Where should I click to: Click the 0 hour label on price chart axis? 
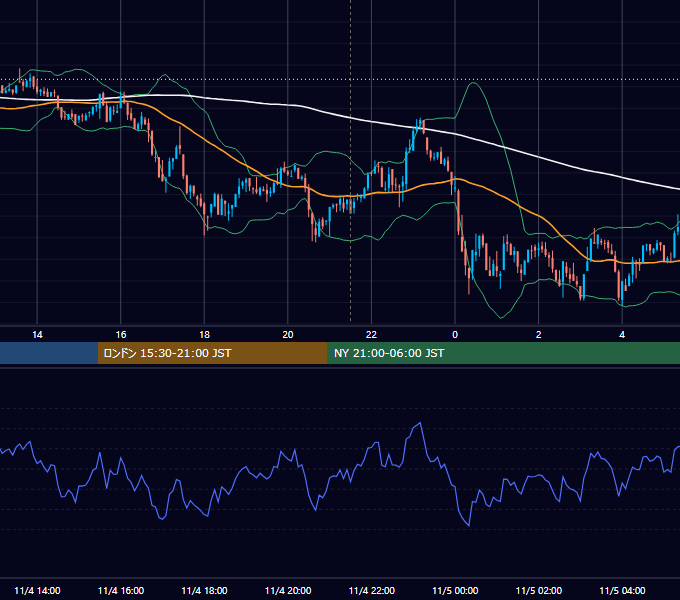tap(455, 335)
